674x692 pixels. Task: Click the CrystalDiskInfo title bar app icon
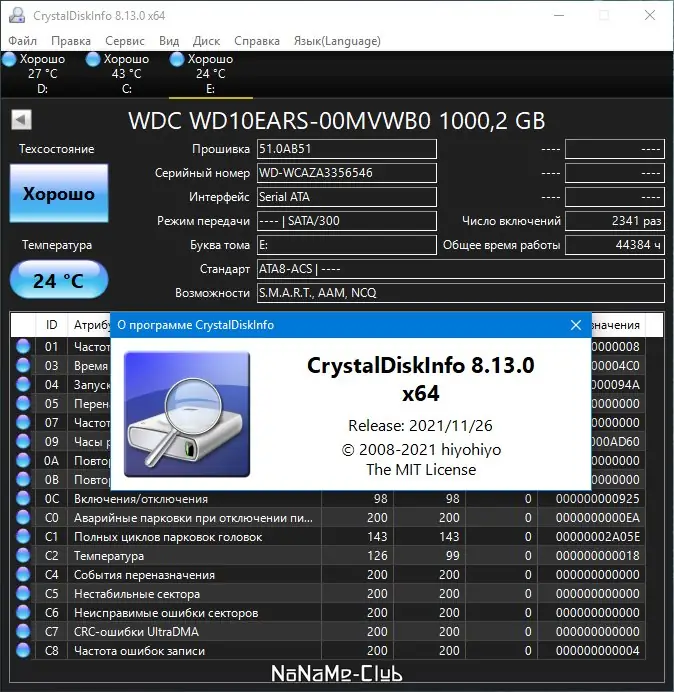17,15
